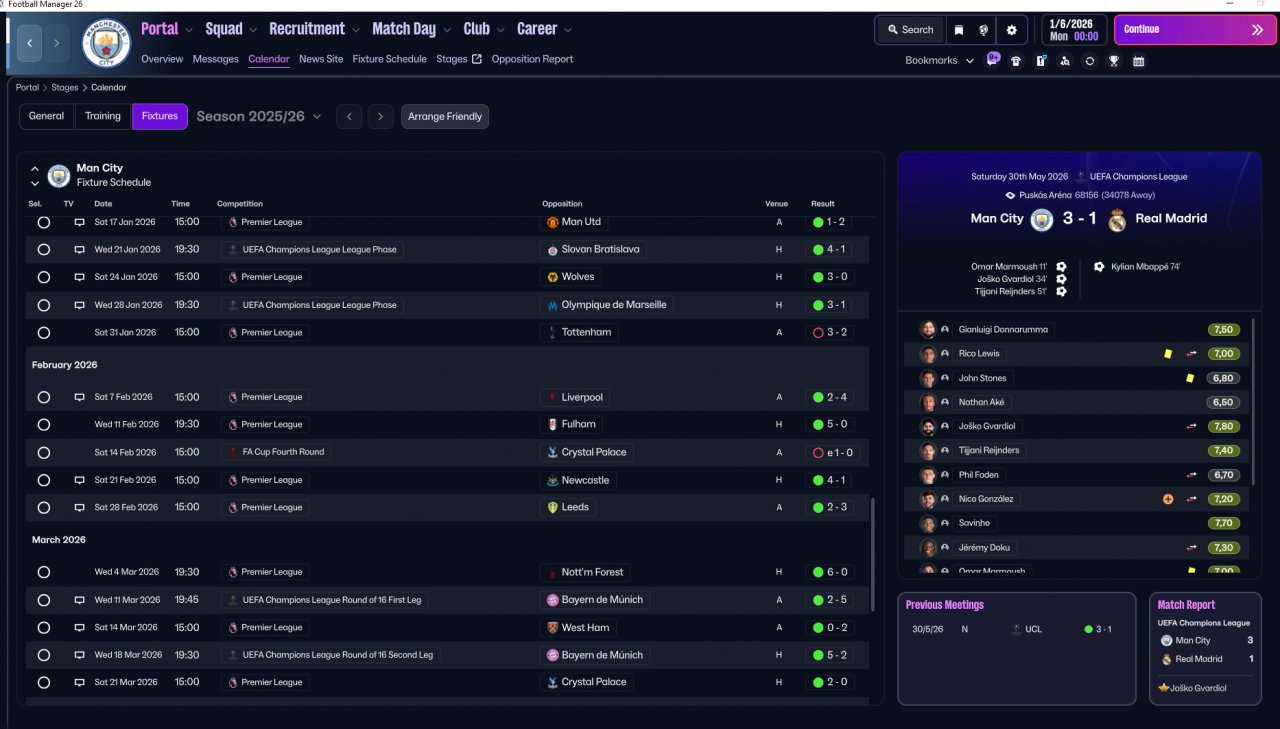
Task: Click the shirt shortcut icon
Action: pyautogui.click(x=1016, y=61)
